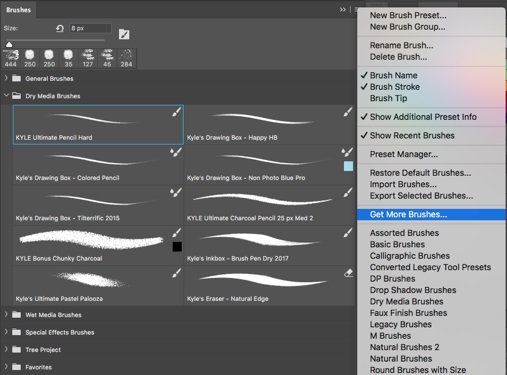Load Drop Shadow Brushes from menu
Viewport: 507px width, 375px height.
click(x=413, y=290)
